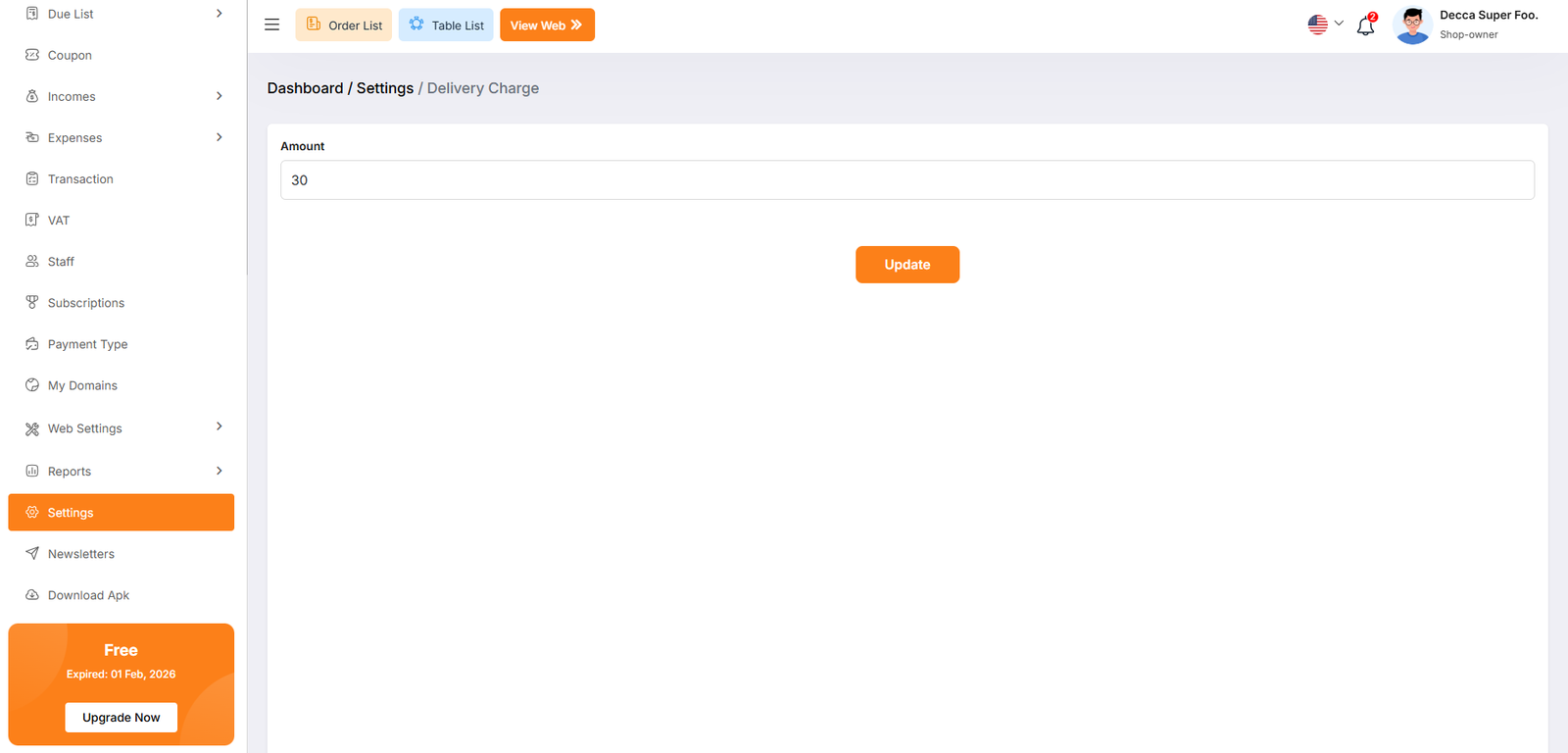Click the Coupon icon in sidebar
Screen dimensions: 1568x753
pyautogui.click(x=32, y=55)
